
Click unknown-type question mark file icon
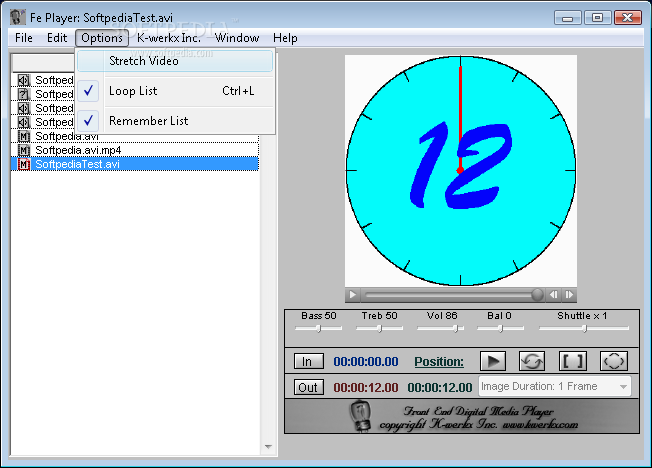pos(24,94)
